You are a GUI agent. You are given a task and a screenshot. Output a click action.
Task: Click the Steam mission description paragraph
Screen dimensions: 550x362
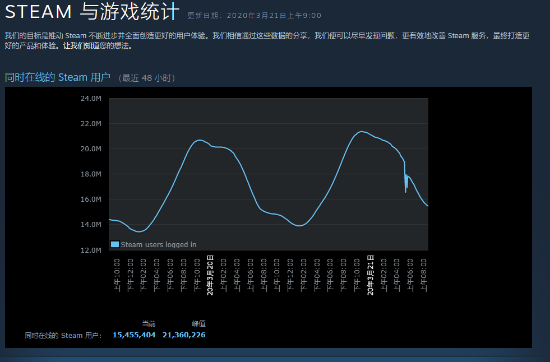pos(267,41)
